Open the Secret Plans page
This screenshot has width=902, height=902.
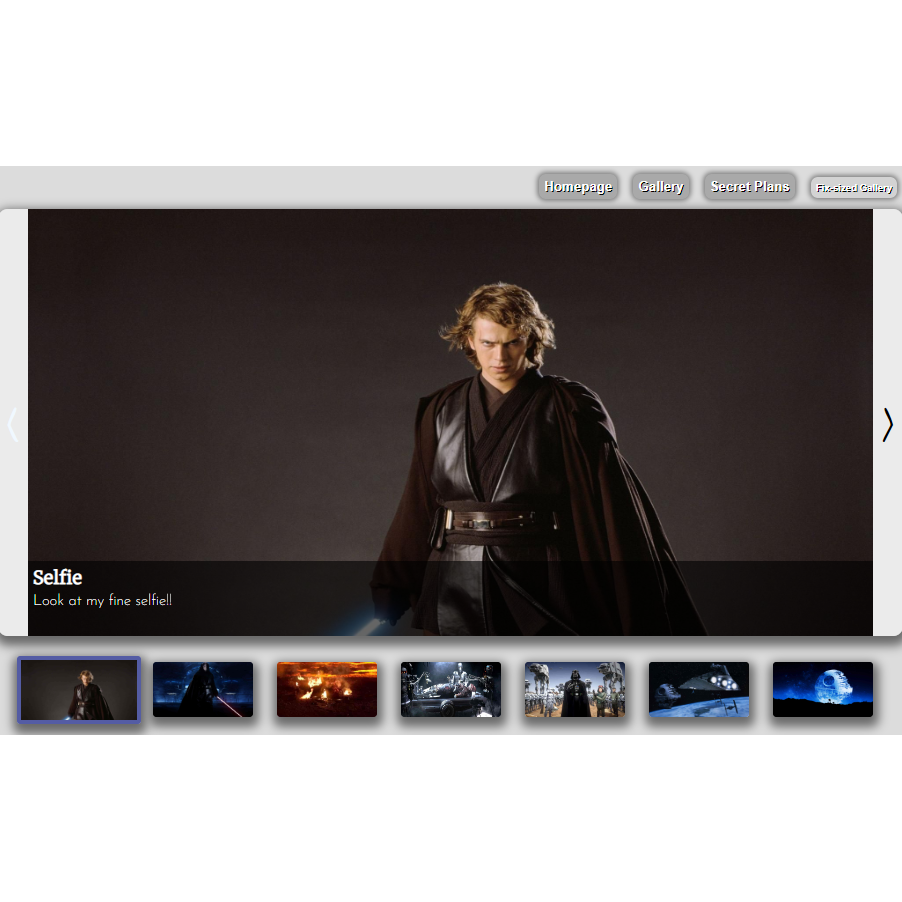tap(750, 187)
